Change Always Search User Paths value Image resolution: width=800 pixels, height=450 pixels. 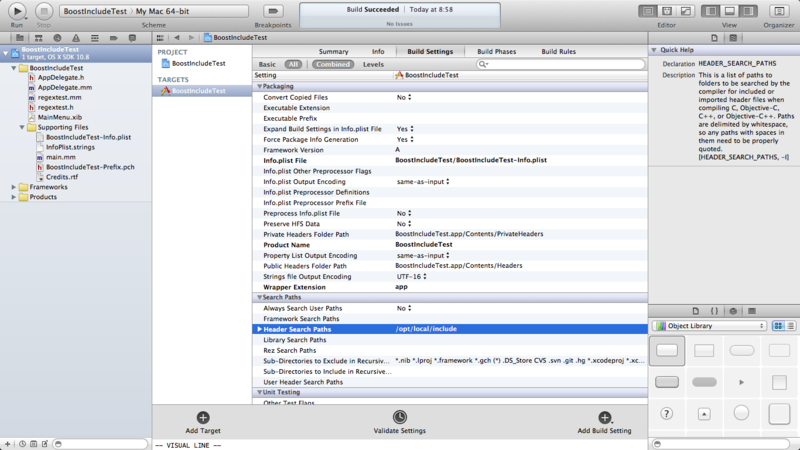404,308
